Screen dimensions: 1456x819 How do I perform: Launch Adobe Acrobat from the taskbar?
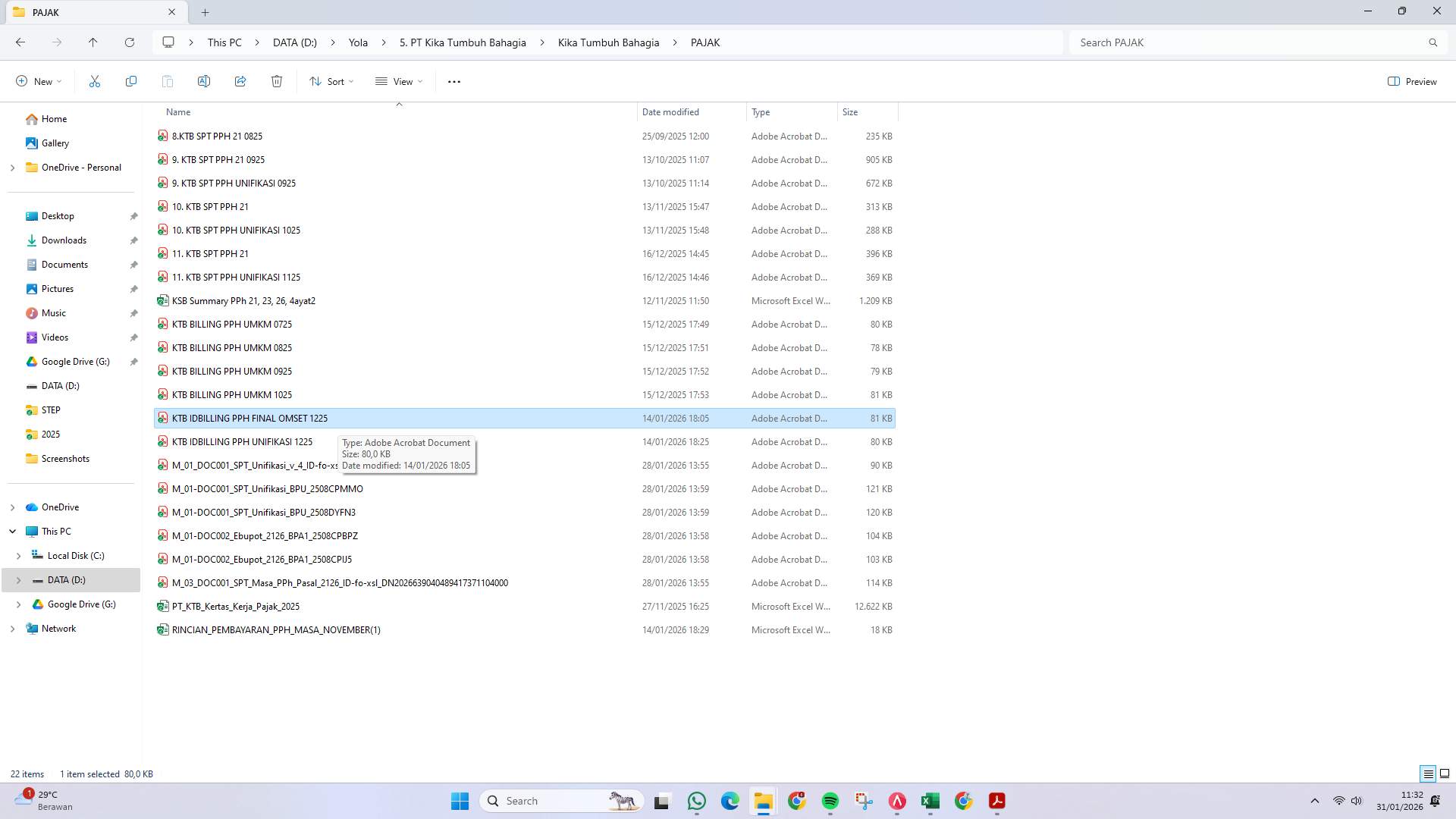(996, 801)
